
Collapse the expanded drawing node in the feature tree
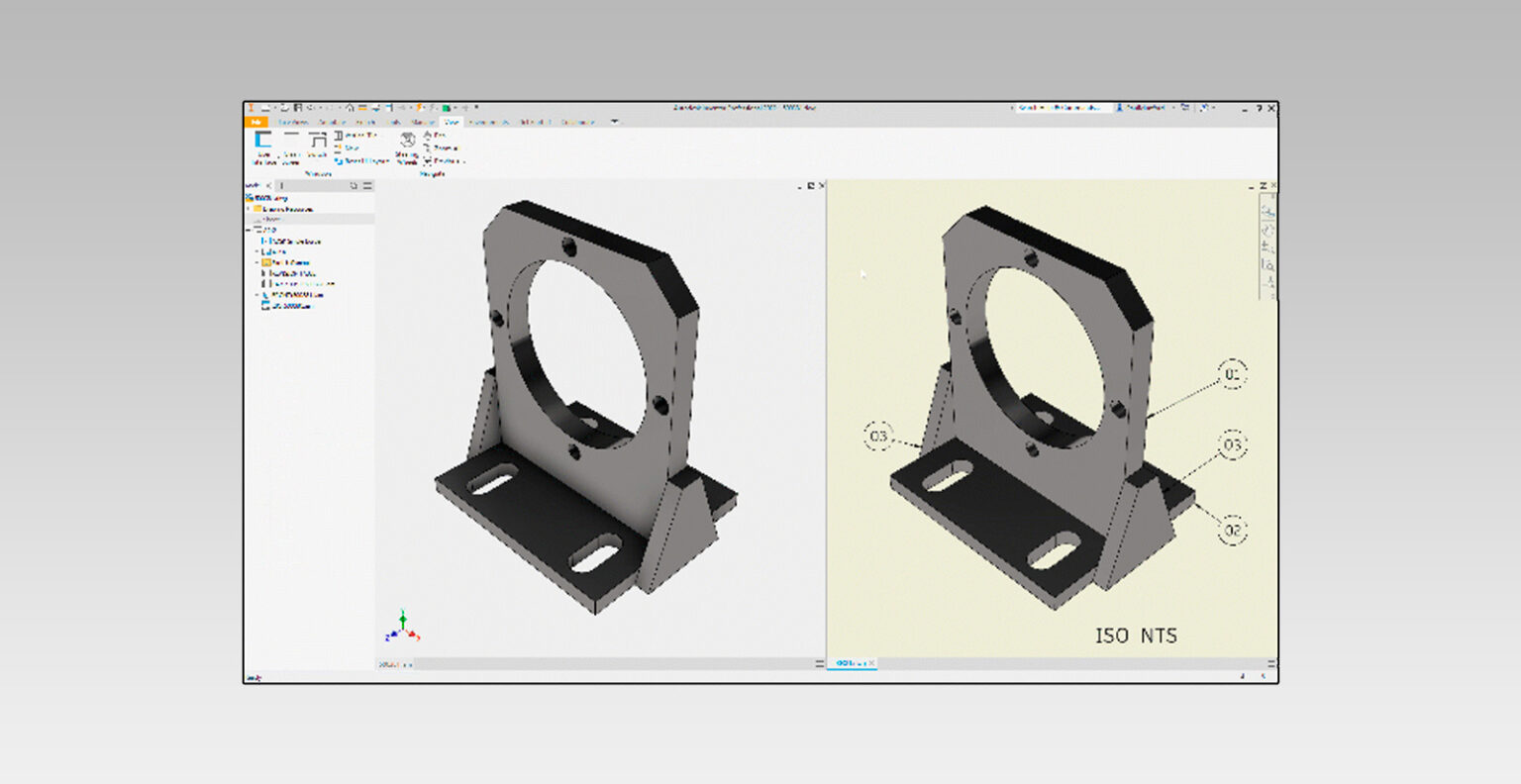point(248,229)
